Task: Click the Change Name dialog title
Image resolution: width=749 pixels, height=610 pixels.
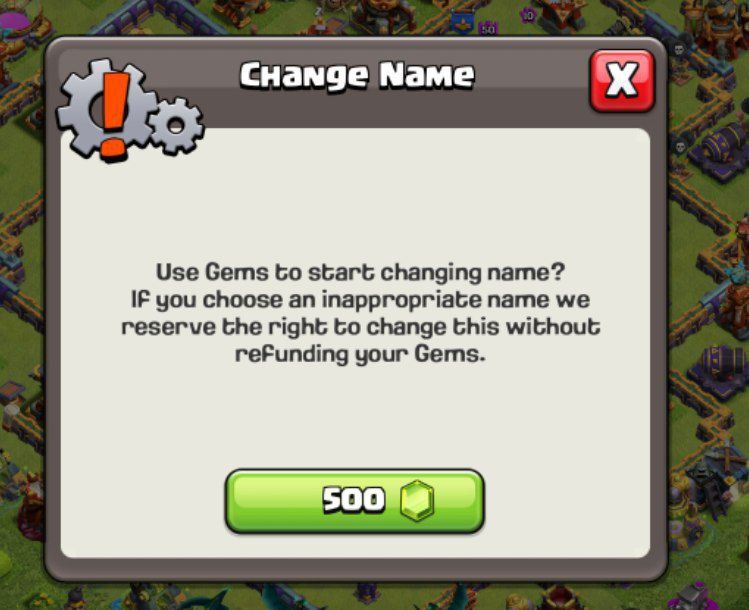Action: (357, 75)
